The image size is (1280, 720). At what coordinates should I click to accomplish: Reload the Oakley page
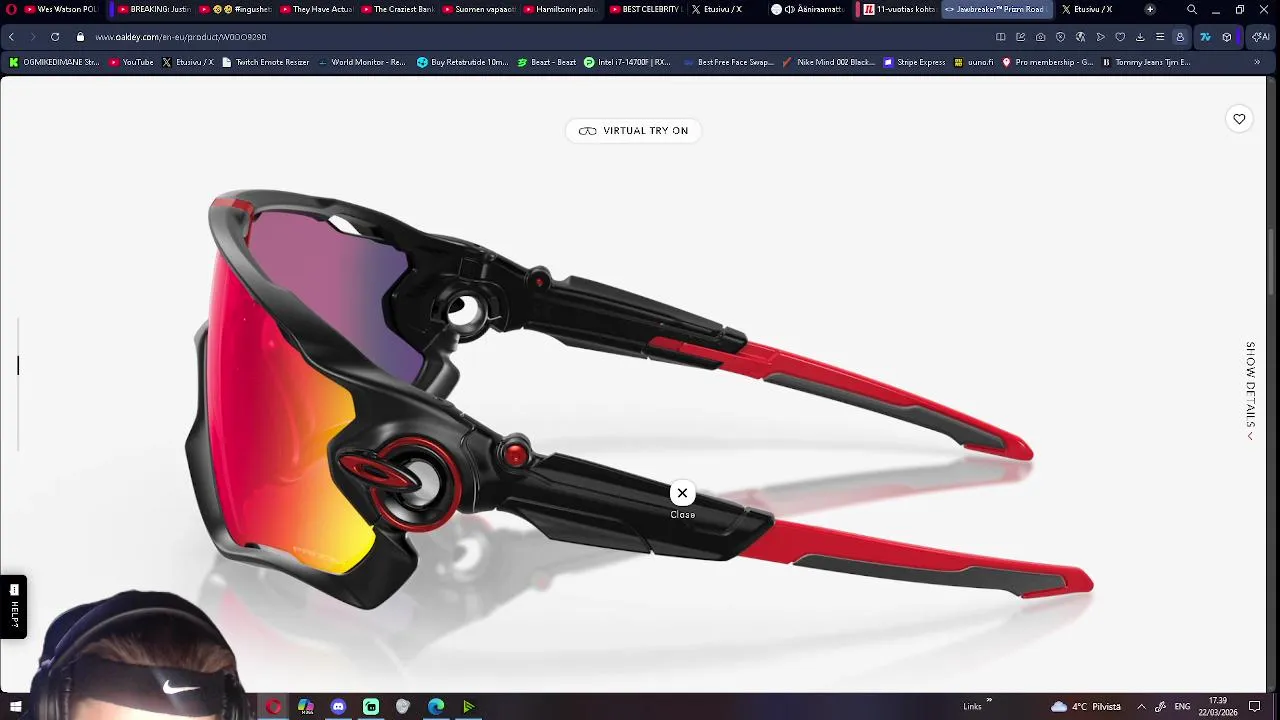tap(55, 37)
